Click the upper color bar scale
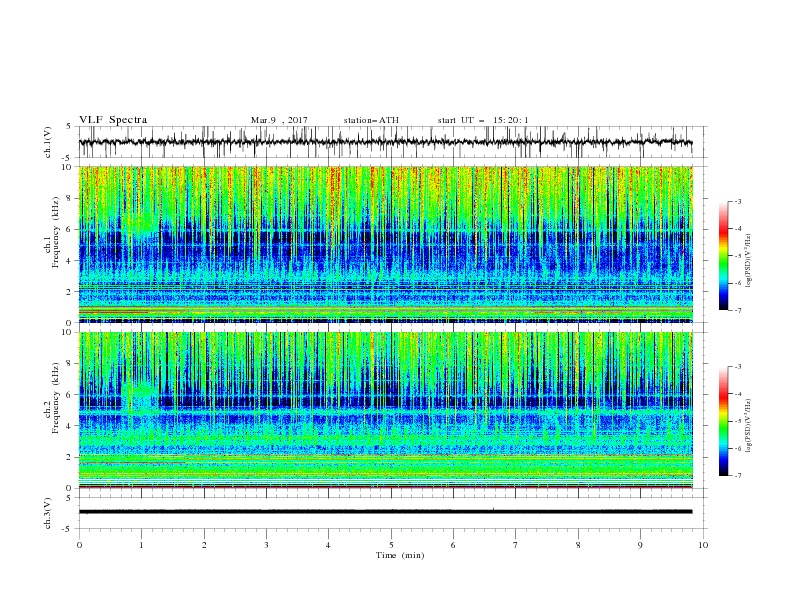The image size is (792, 612). click(724, 256)
